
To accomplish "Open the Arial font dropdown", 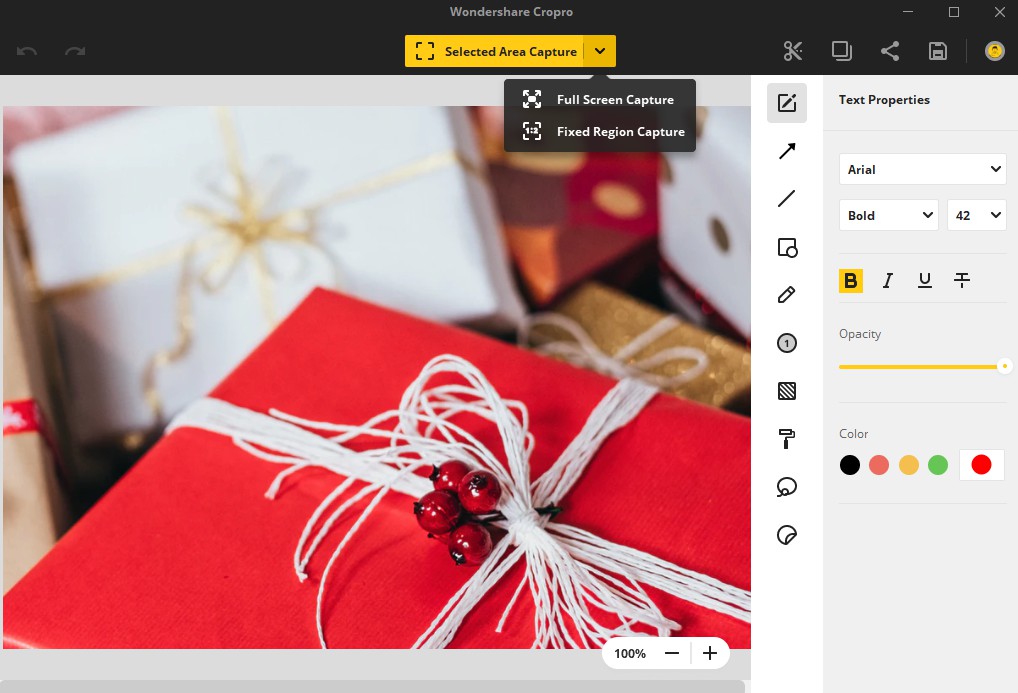I will [x=923, y=169].
